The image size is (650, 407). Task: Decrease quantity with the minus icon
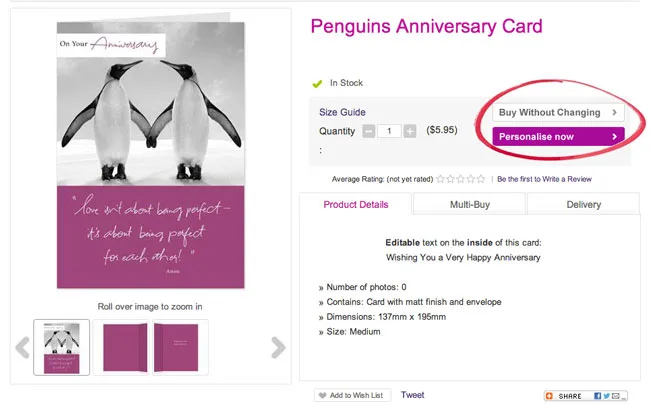click(369, 131)
